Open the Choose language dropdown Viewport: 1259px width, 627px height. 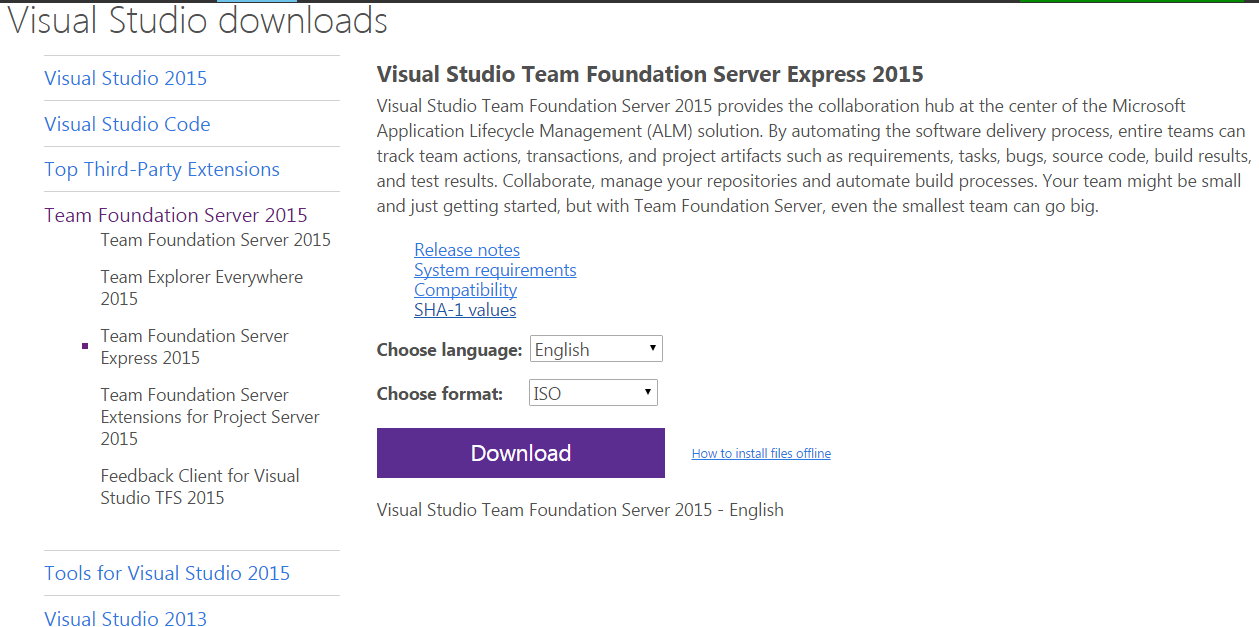(595, 350)
